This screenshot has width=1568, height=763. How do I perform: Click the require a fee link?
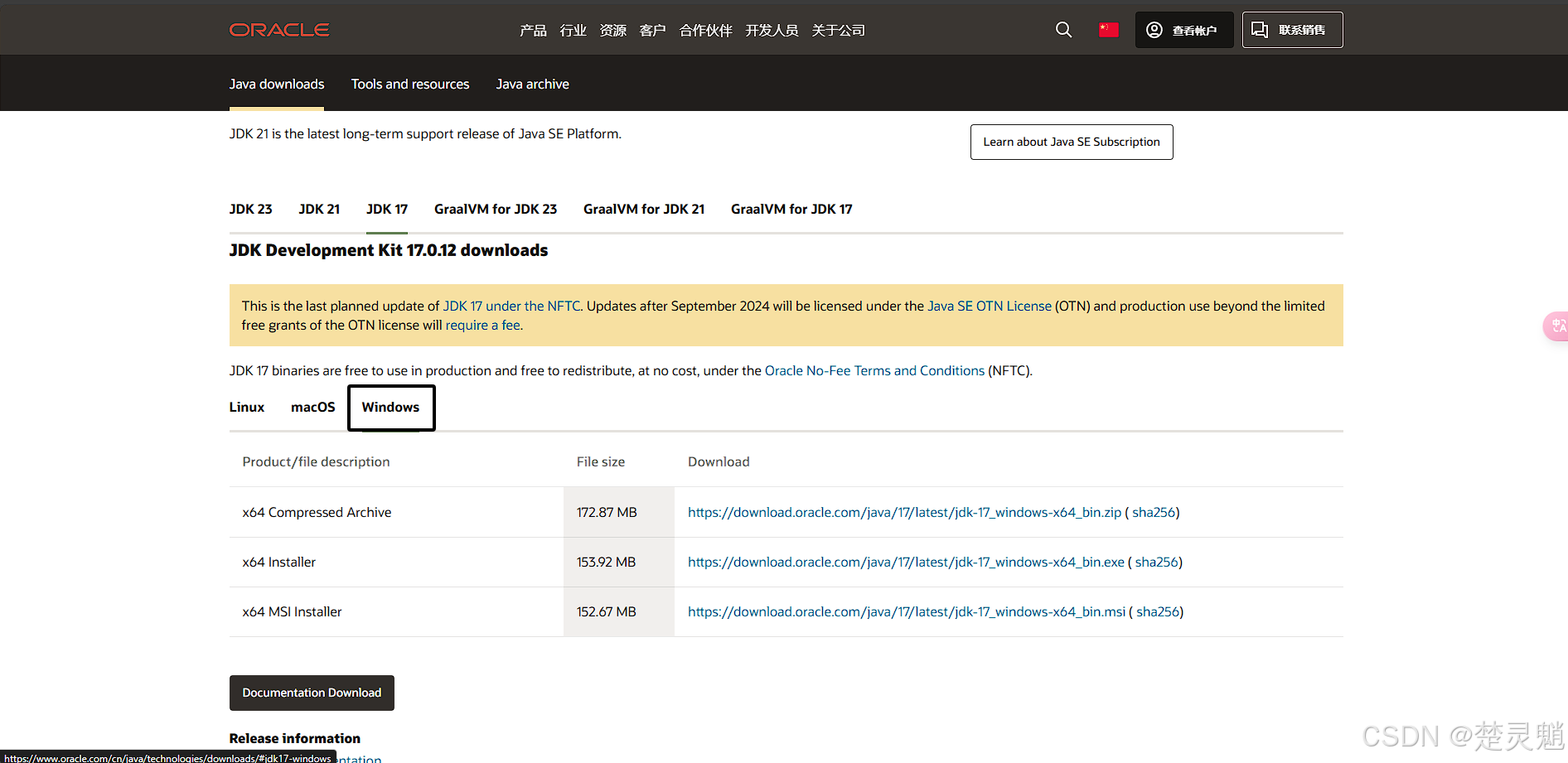(x=484, y=326)
